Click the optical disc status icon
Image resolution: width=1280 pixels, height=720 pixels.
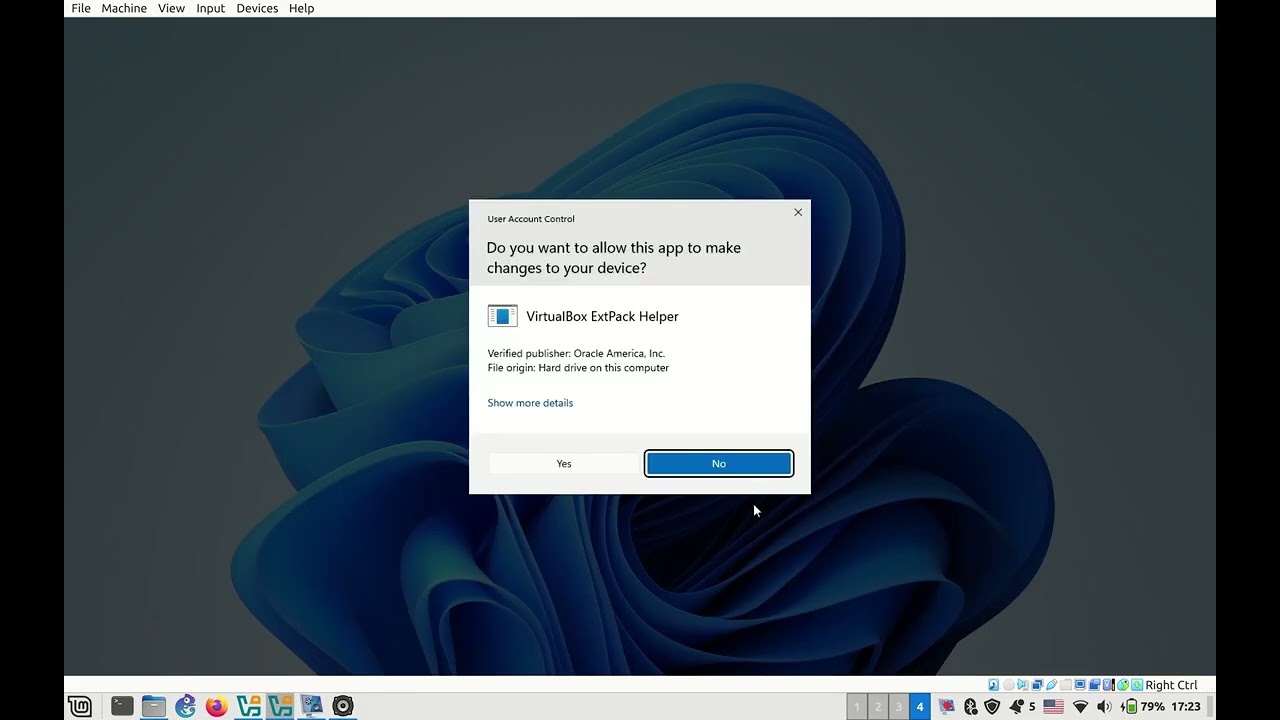1008,685
